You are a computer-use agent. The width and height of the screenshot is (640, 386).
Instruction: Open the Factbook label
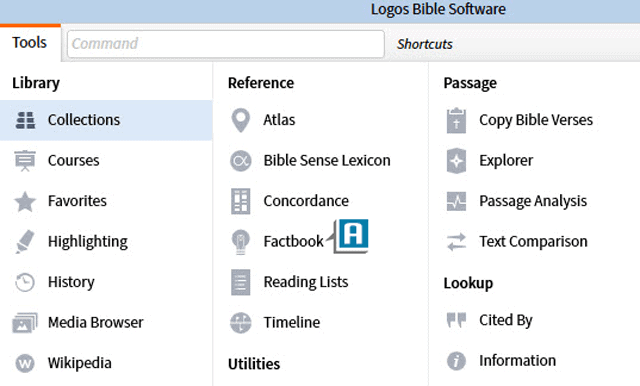coord(293,242)
